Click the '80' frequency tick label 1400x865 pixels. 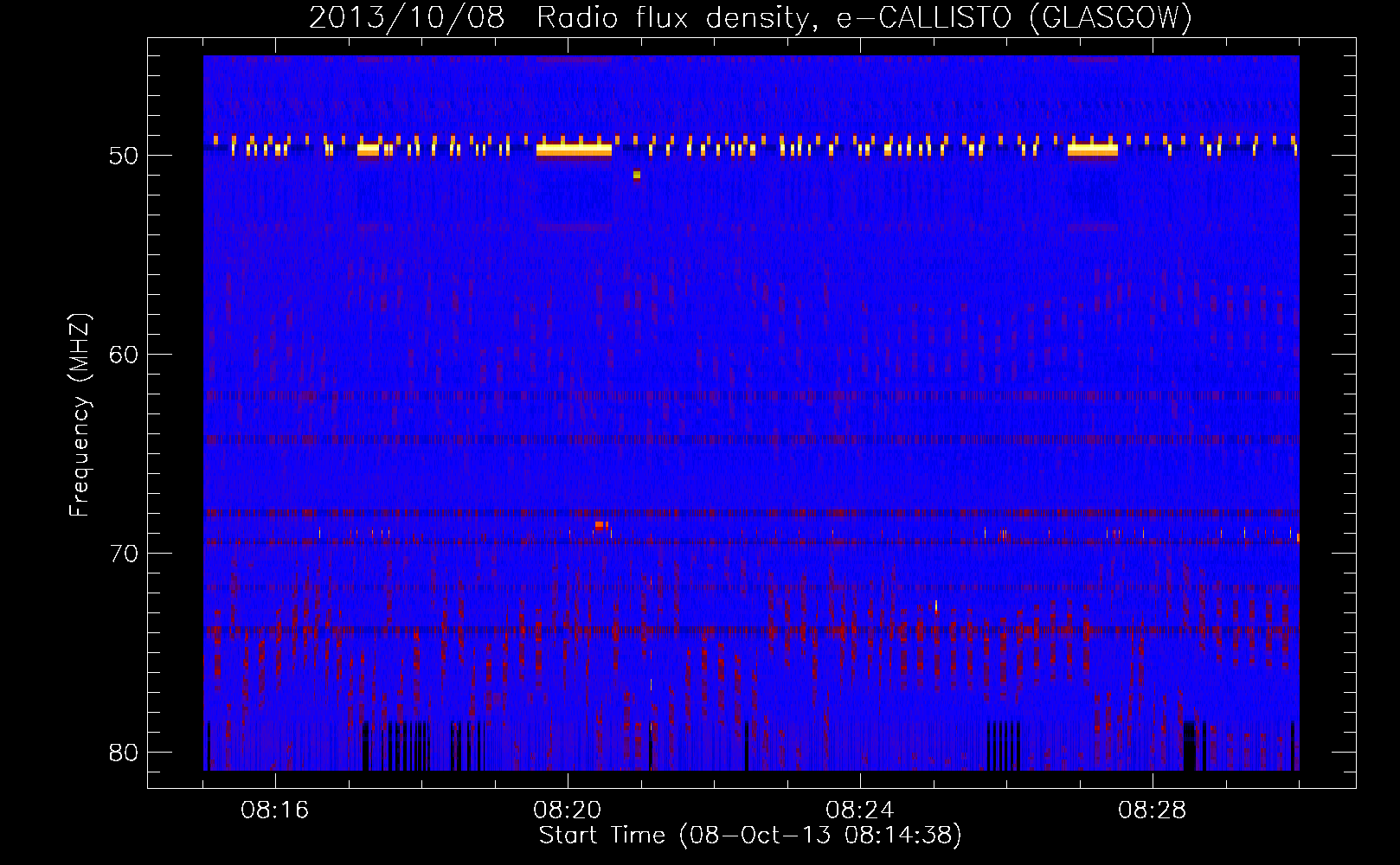coord(125,753)
